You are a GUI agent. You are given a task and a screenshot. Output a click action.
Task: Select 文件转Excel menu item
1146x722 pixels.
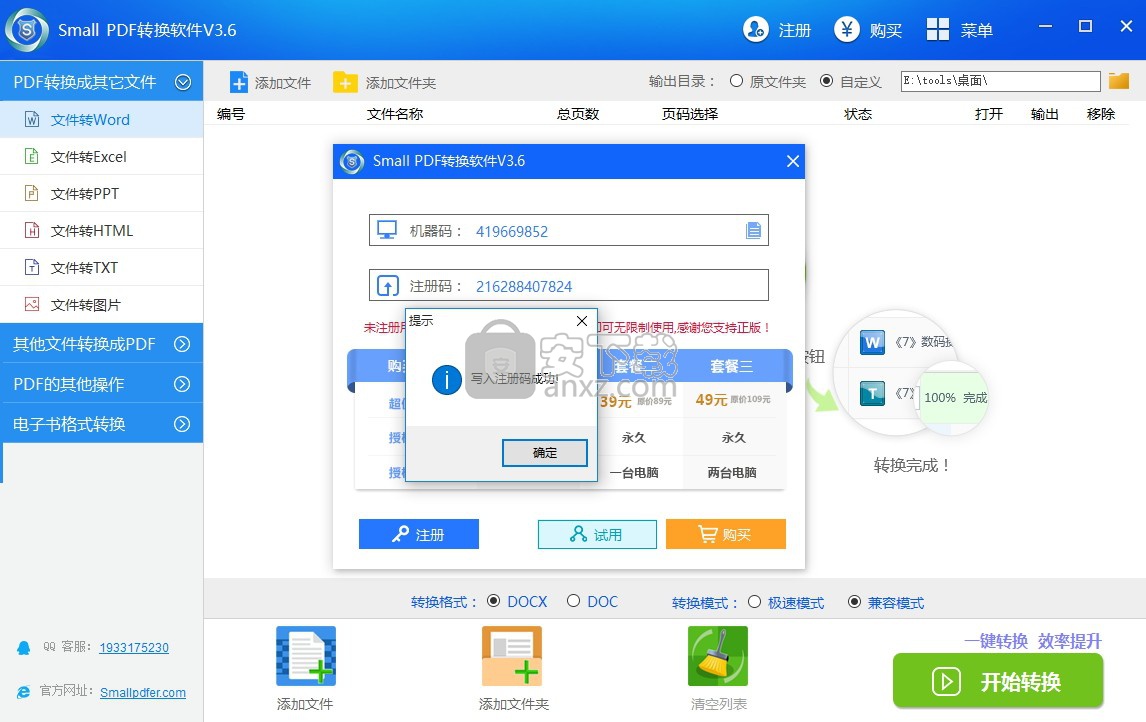pyautogui.click(x=102, y=156)
